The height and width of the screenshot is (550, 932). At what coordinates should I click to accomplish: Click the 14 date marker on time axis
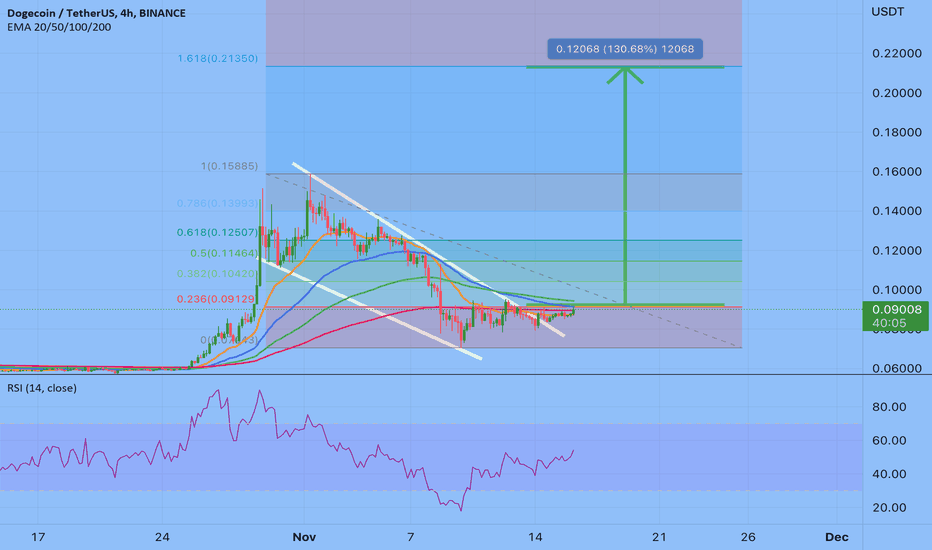[536, 535]
